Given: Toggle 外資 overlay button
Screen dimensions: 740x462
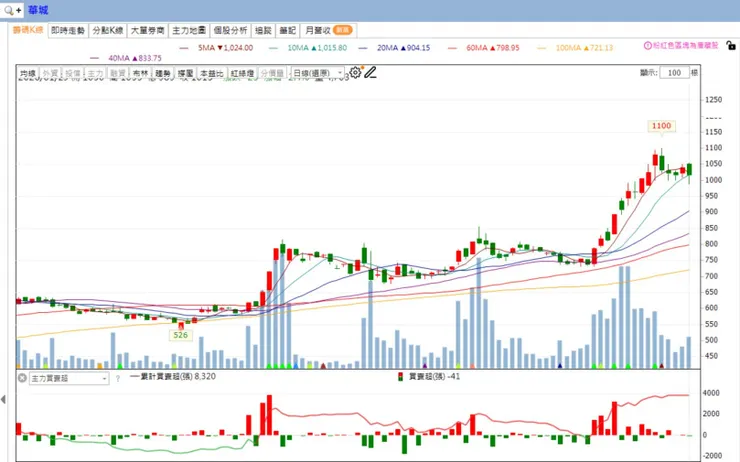Looking at the screenshot, I should (50, 73).
